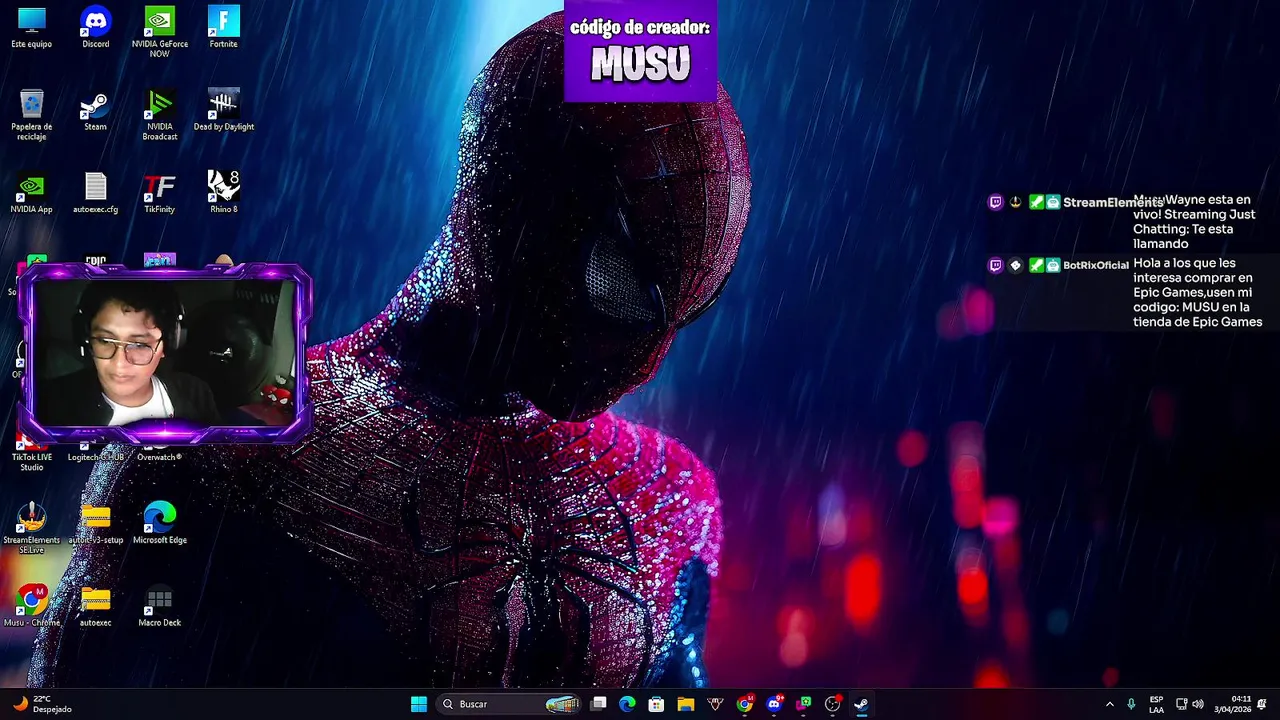
Task: Open StreamElements SE.Live desktop shortcut
Action: point(31,528)
